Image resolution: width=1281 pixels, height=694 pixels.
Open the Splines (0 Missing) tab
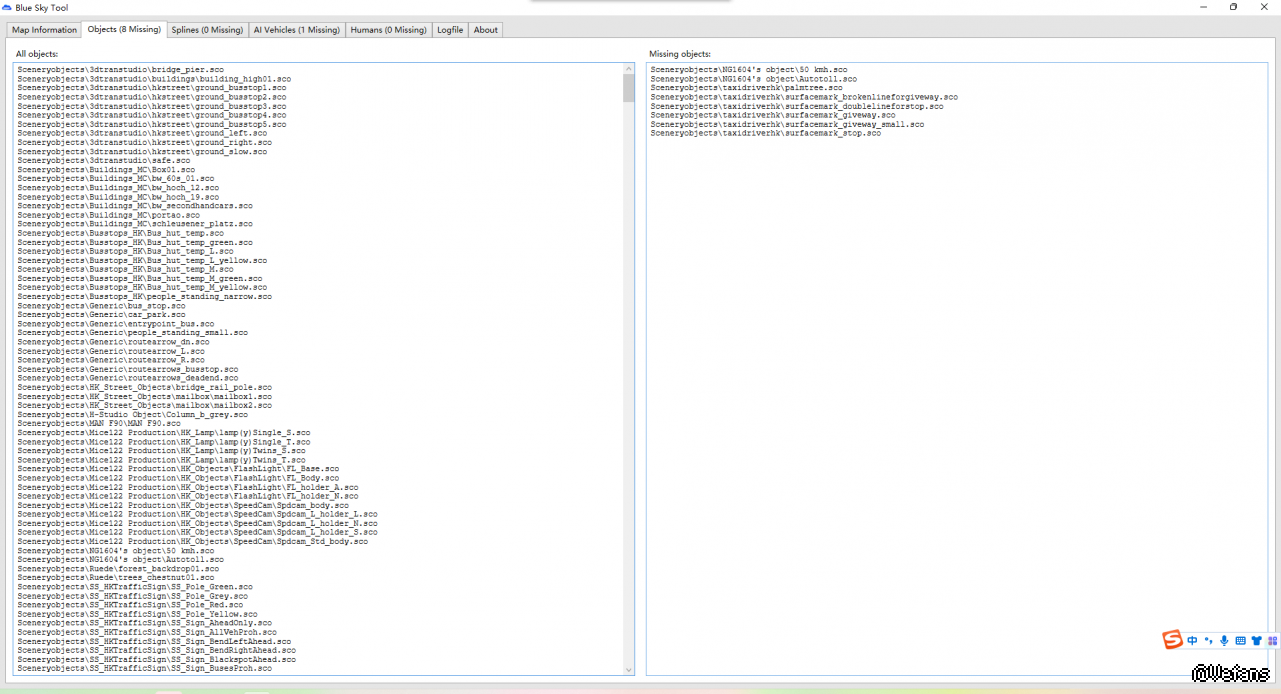(207, 30)
